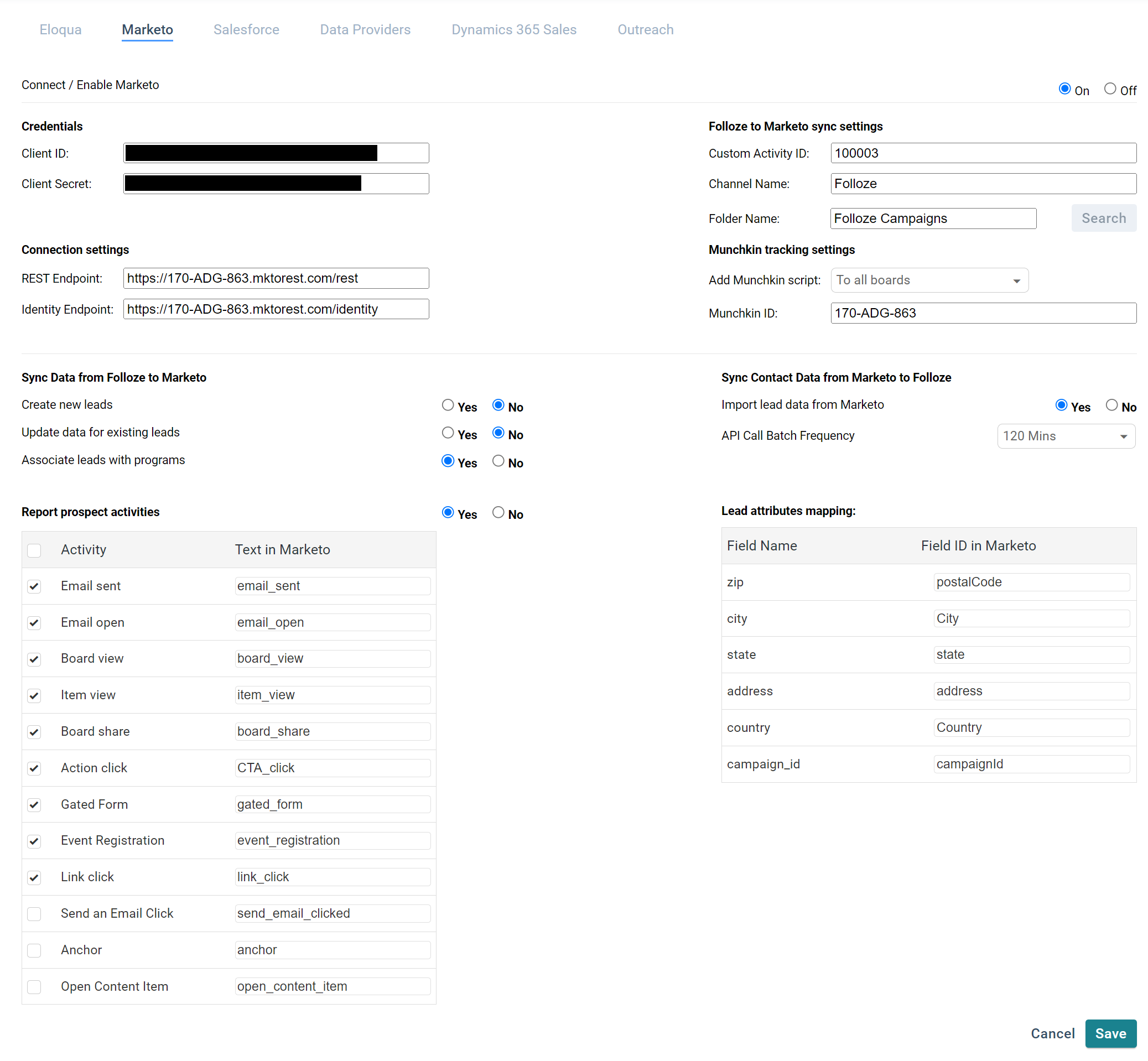Enable the Send an Email Click checkbox
This screenshot has height=1061, width=1148.
click(x=34, y=914)
